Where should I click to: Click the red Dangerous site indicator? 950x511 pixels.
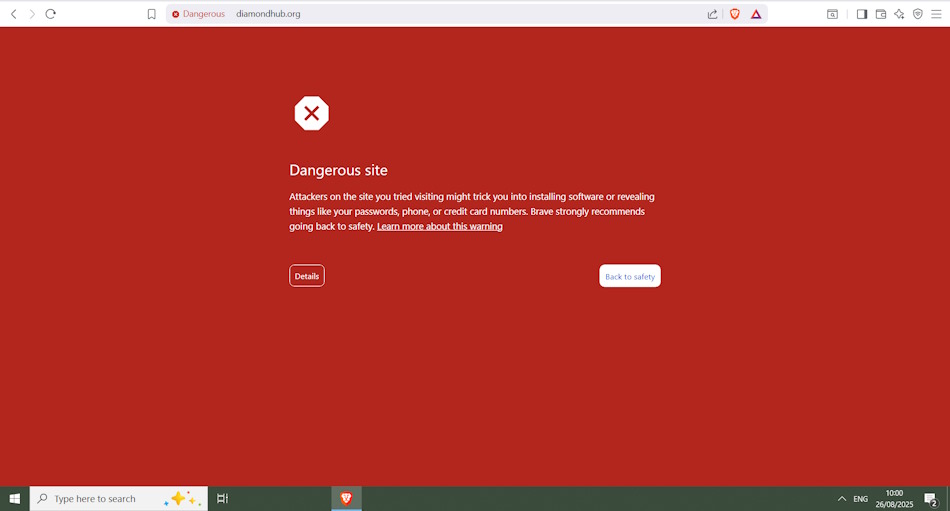198,14
